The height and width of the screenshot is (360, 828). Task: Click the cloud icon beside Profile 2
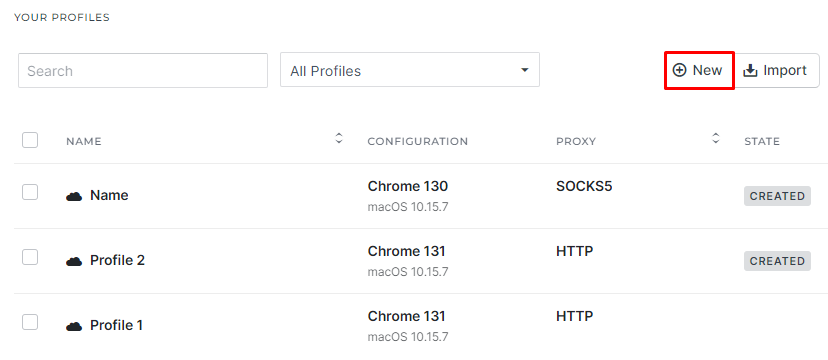[74, 261]
